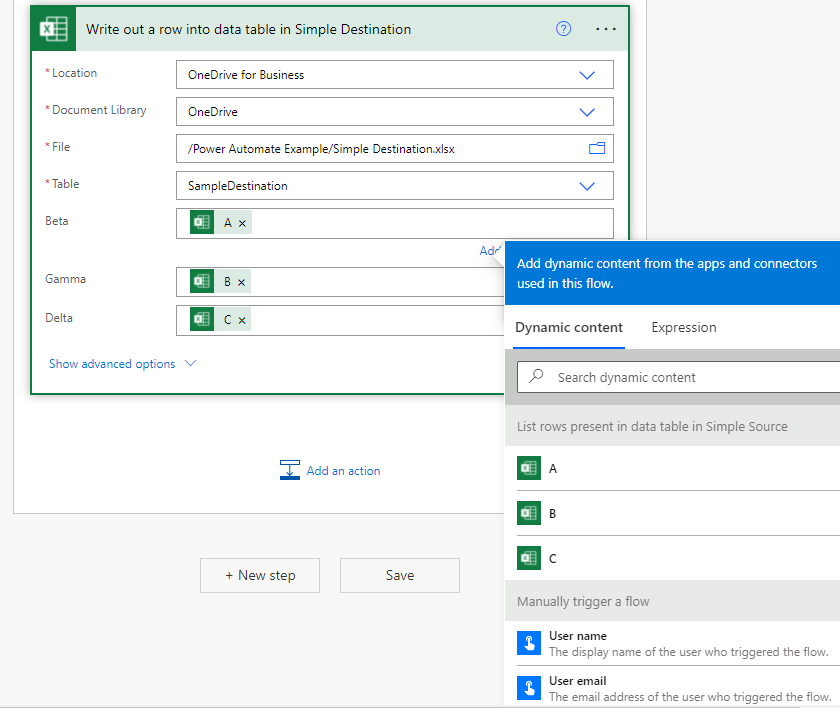
Task: Click the File path field with Simple Destination.xlsx
Action: [x=395, y=148]
